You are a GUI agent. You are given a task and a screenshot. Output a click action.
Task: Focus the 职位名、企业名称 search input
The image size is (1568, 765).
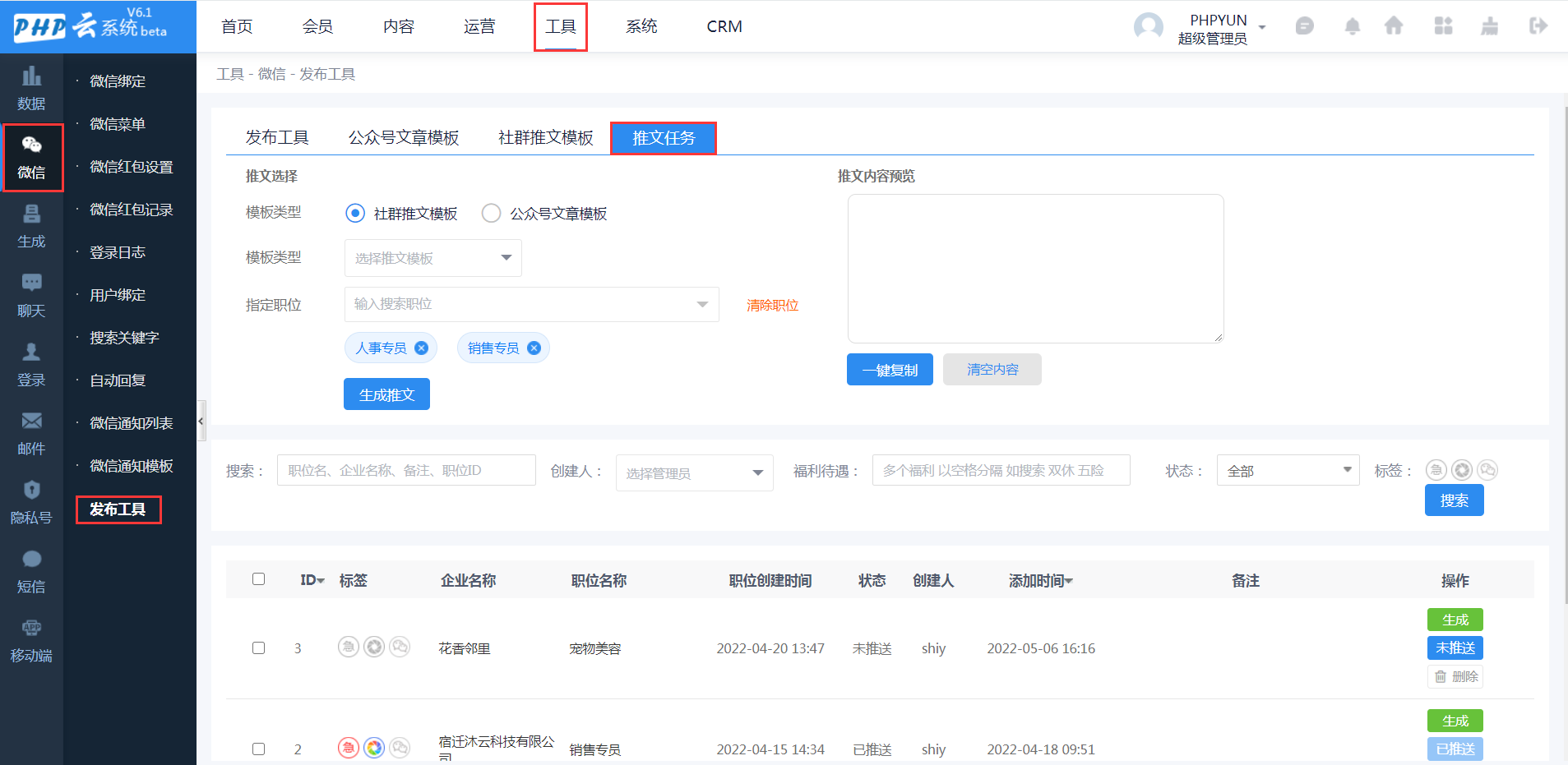pos(406,470)
